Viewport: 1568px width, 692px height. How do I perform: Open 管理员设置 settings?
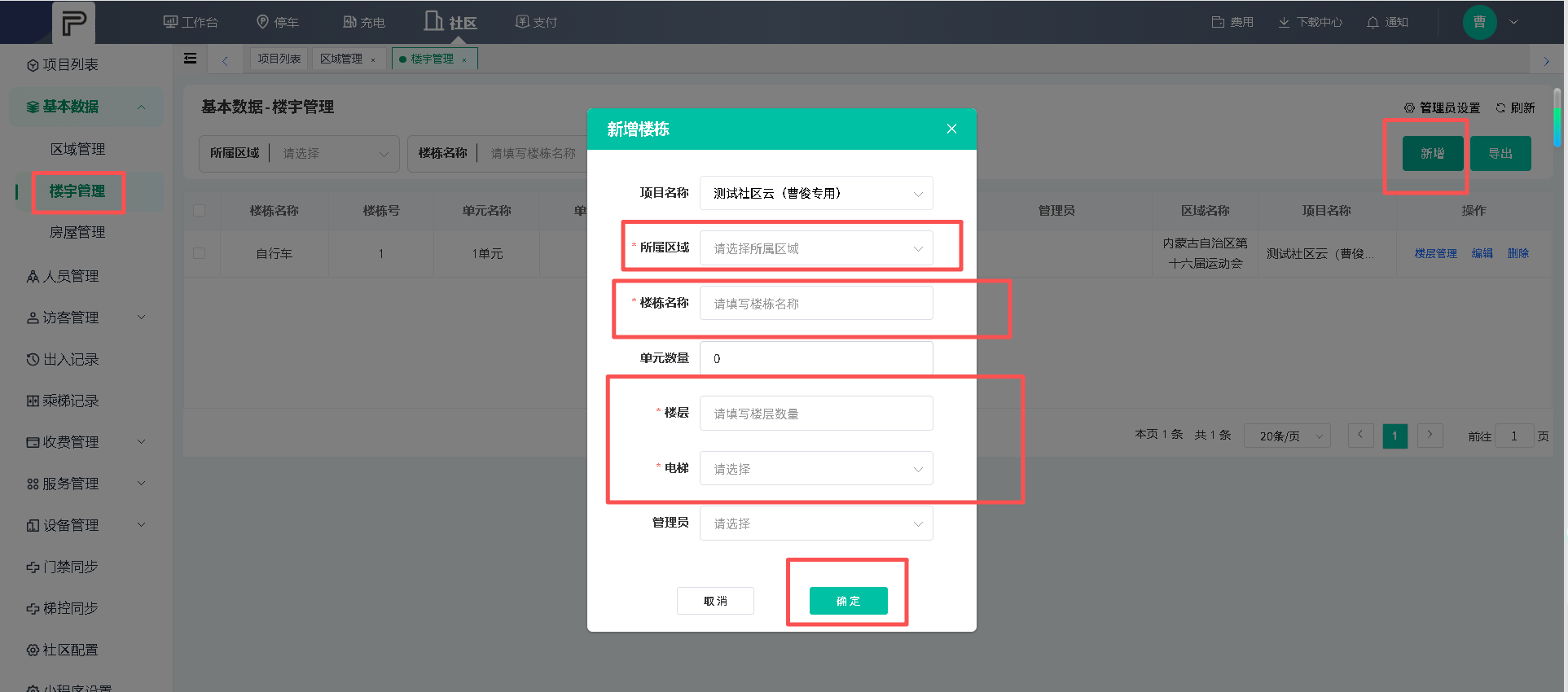(x=1442, y=107)
